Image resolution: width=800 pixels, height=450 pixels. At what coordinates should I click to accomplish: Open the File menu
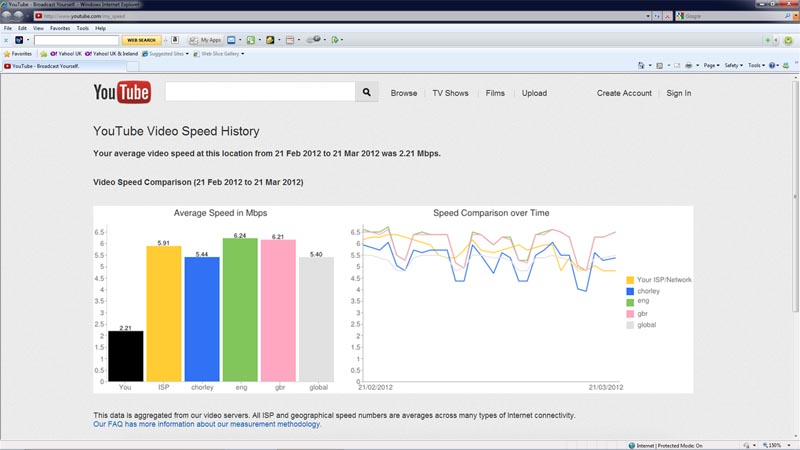pos(8,29)
